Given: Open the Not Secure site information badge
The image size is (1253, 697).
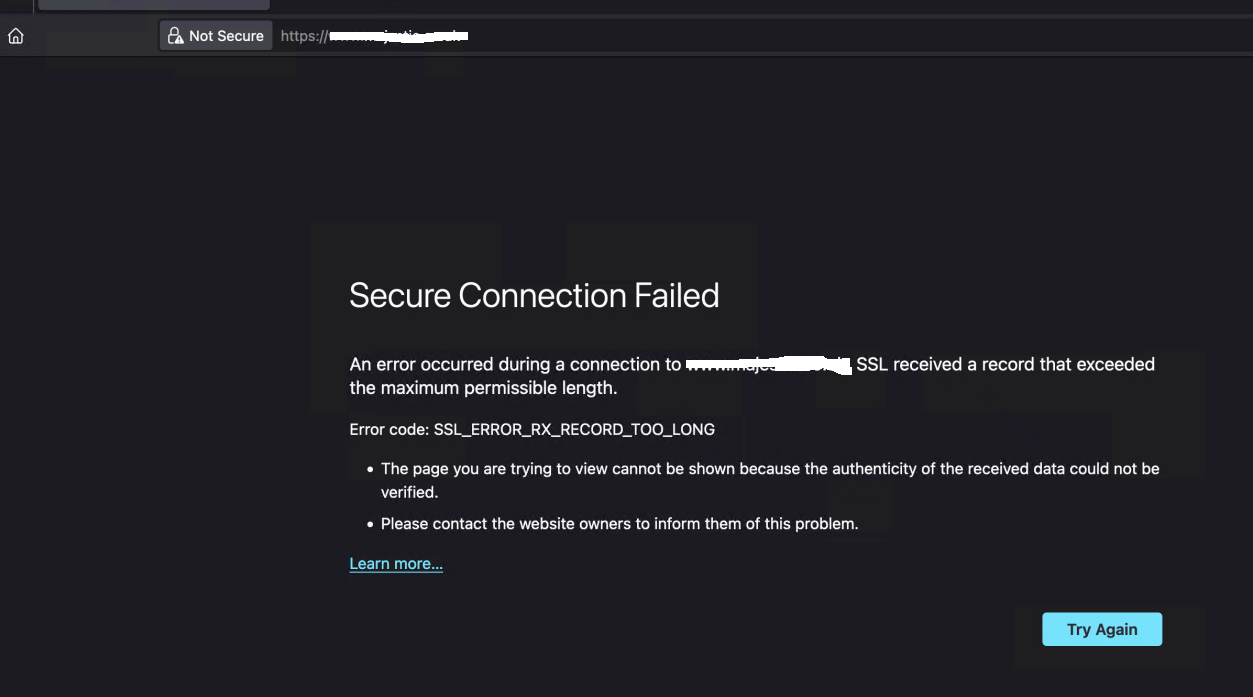Looking at the screenshot, I should [x=216, y=36].
